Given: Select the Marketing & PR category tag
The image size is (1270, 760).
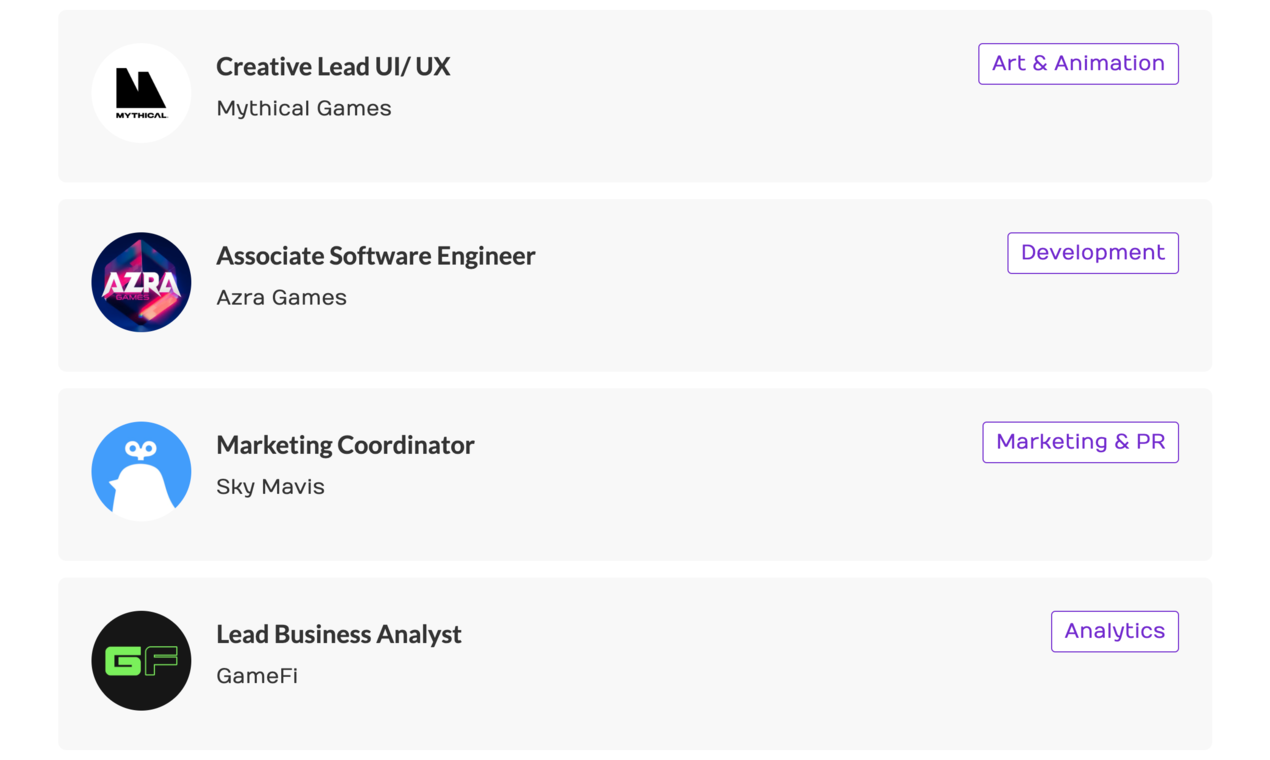Looking at the screenshot, I should coord(1080,442).
